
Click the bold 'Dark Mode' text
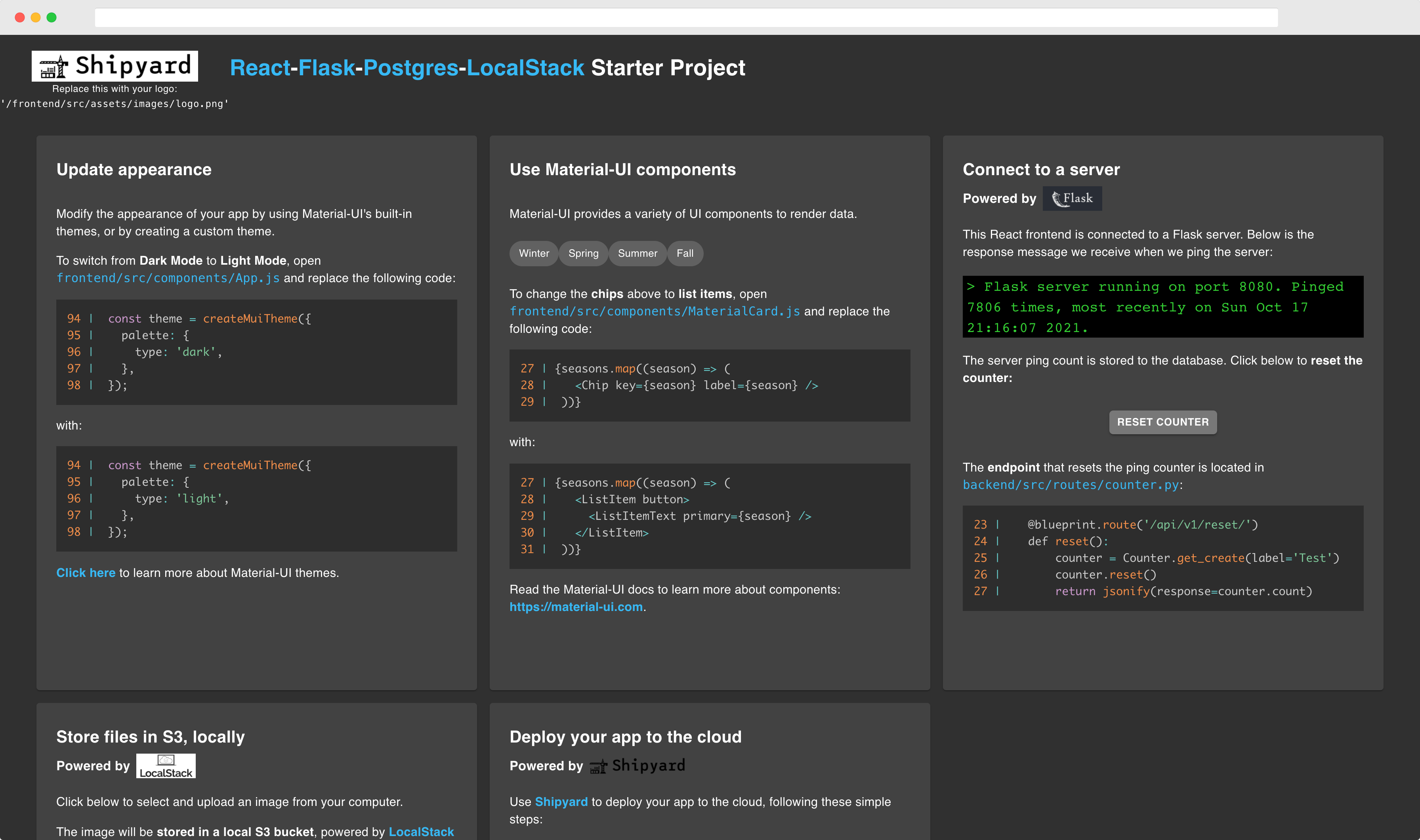click(171, 261)
